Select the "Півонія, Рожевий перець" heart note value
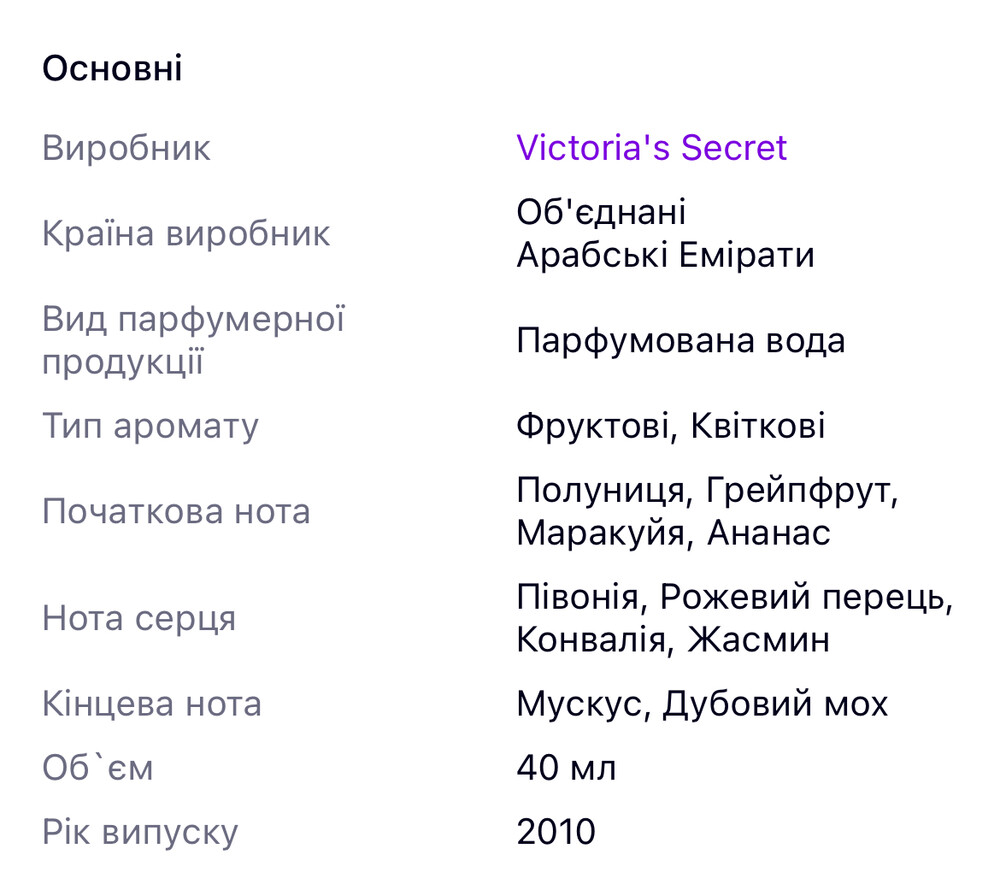 click(734, 598)
